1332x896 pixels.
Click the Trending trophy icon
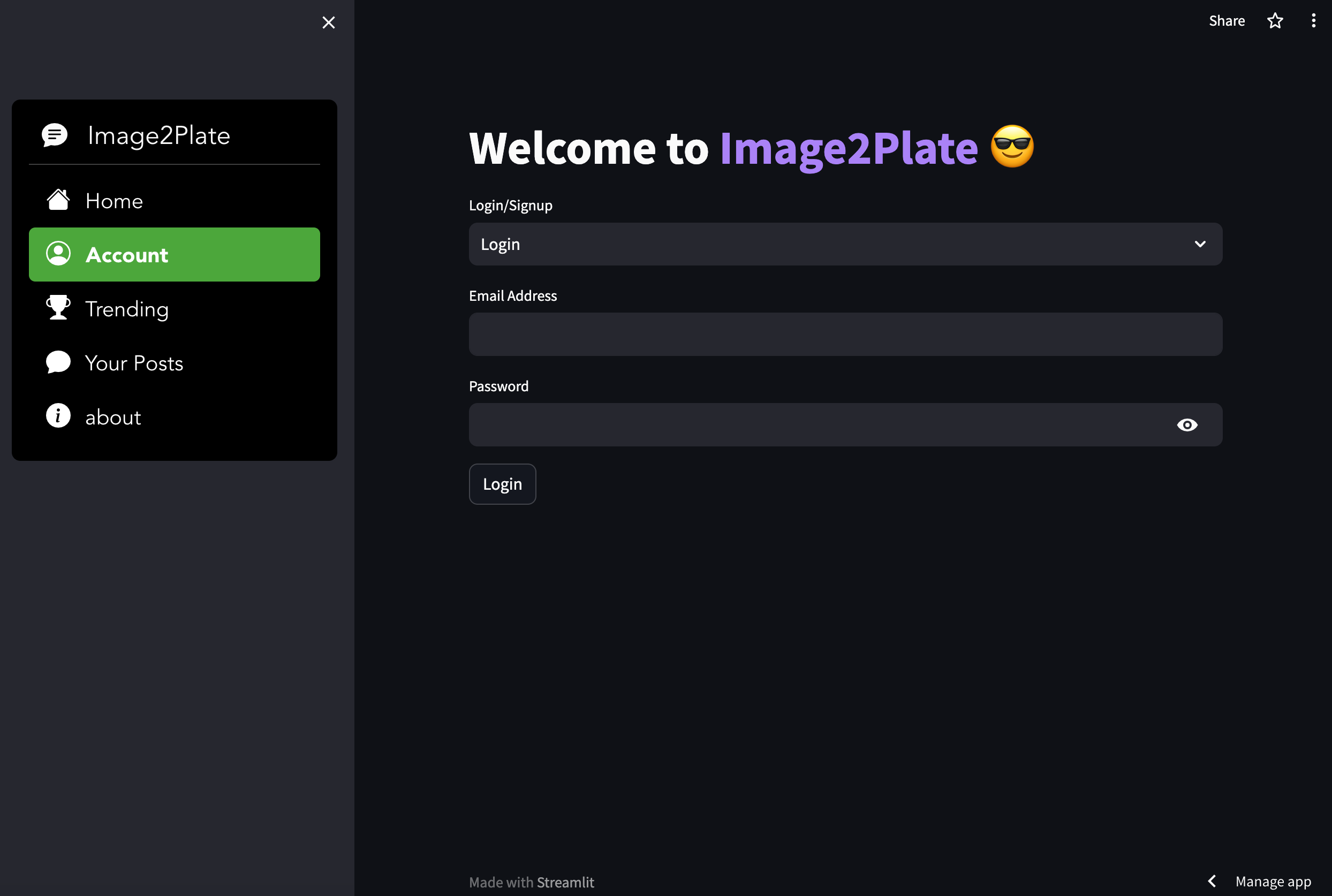58,308
